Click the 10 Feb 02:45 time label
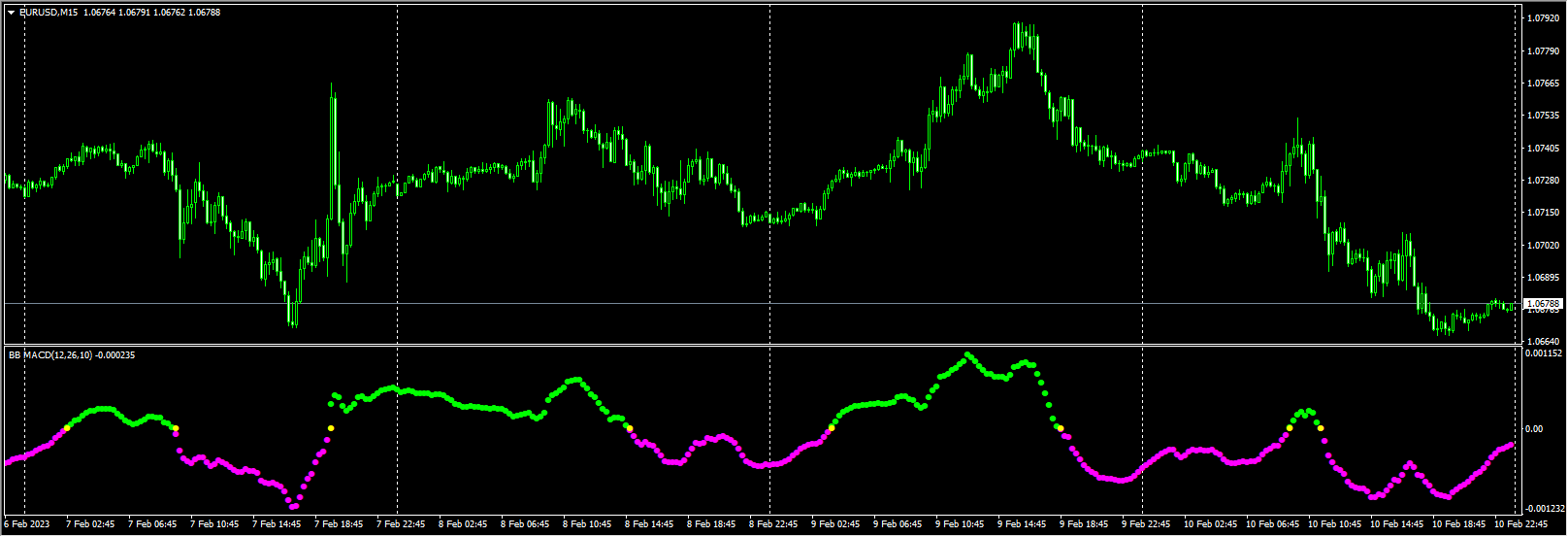 point(1209,524)
